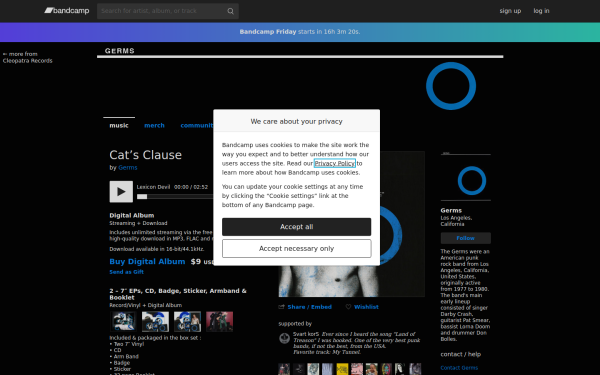Click the Share / Embed link text
Image resolution: width=600 pixels, height=375 pixels.
pos(310,307)
